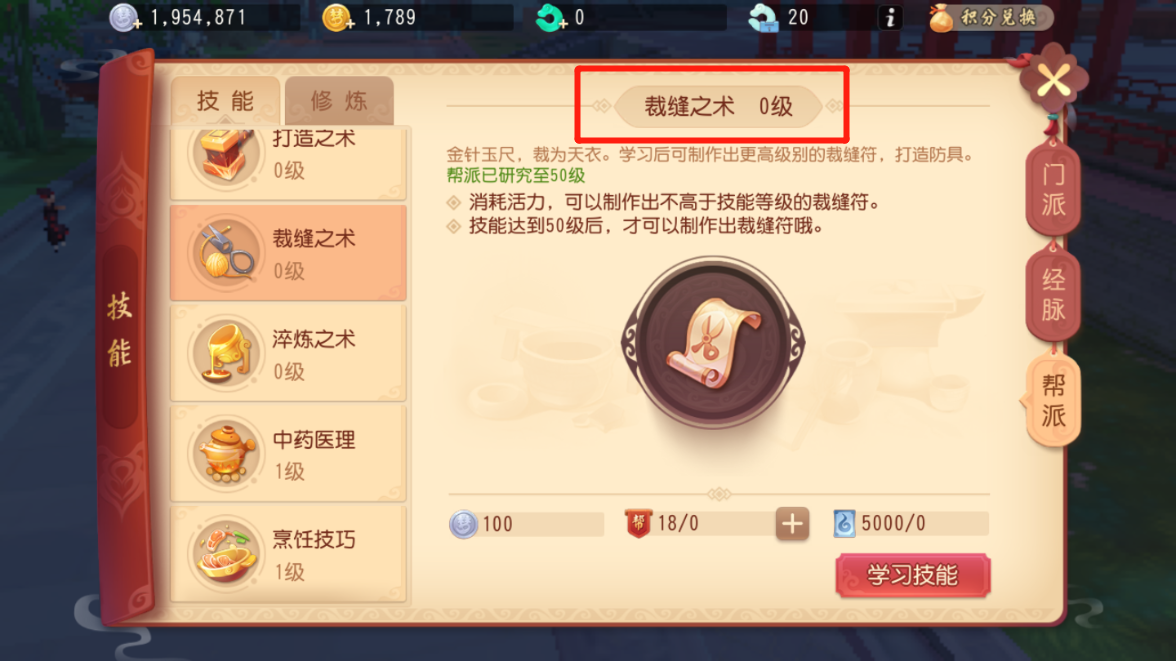The height and width of the screenshot is (661, 1176).
Task: Tap the tailoring scroll emblem
Action: (x=713, y=343)
